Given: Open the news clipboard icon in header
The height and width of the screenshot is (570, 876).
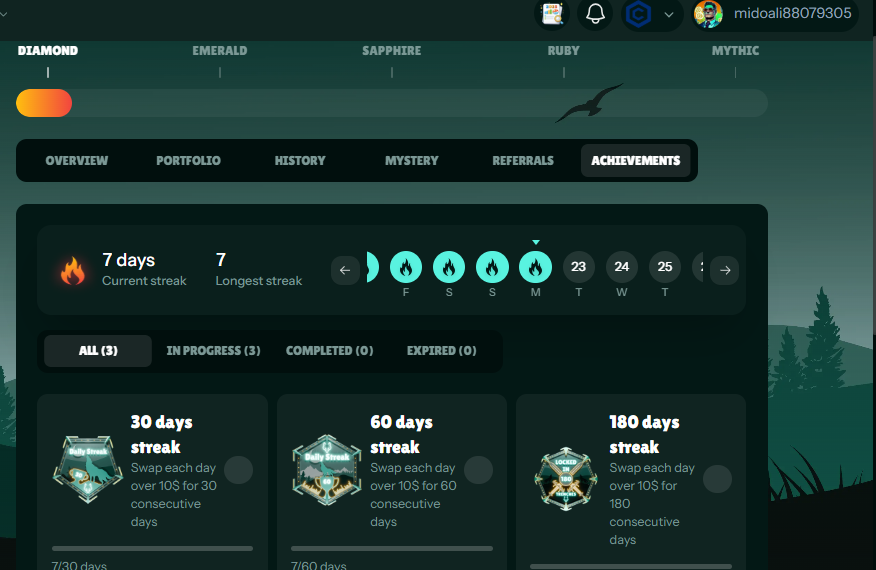Looking at the screenshot, I should [x=552, y=13].
